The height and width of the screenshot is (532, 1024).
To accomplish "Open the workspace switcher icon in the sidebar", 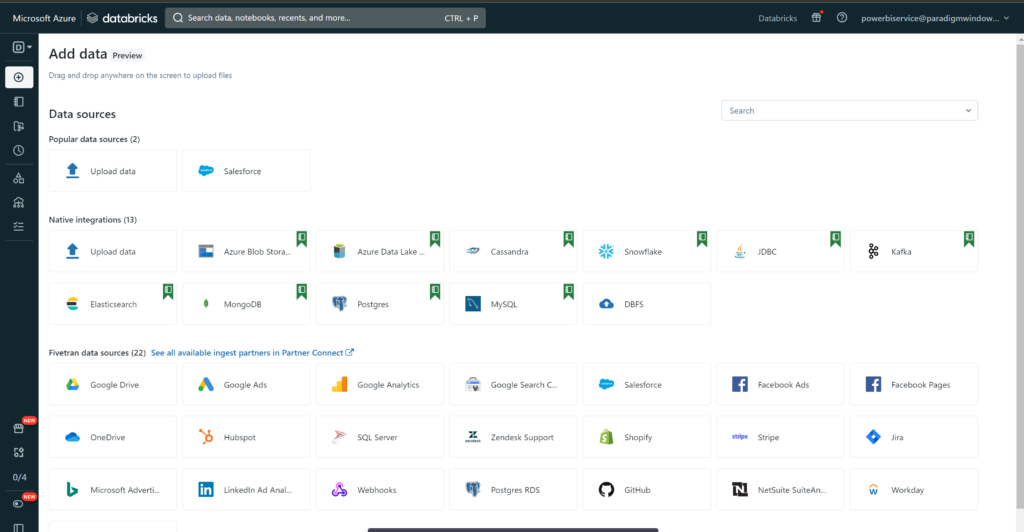I will coord(22,47).
